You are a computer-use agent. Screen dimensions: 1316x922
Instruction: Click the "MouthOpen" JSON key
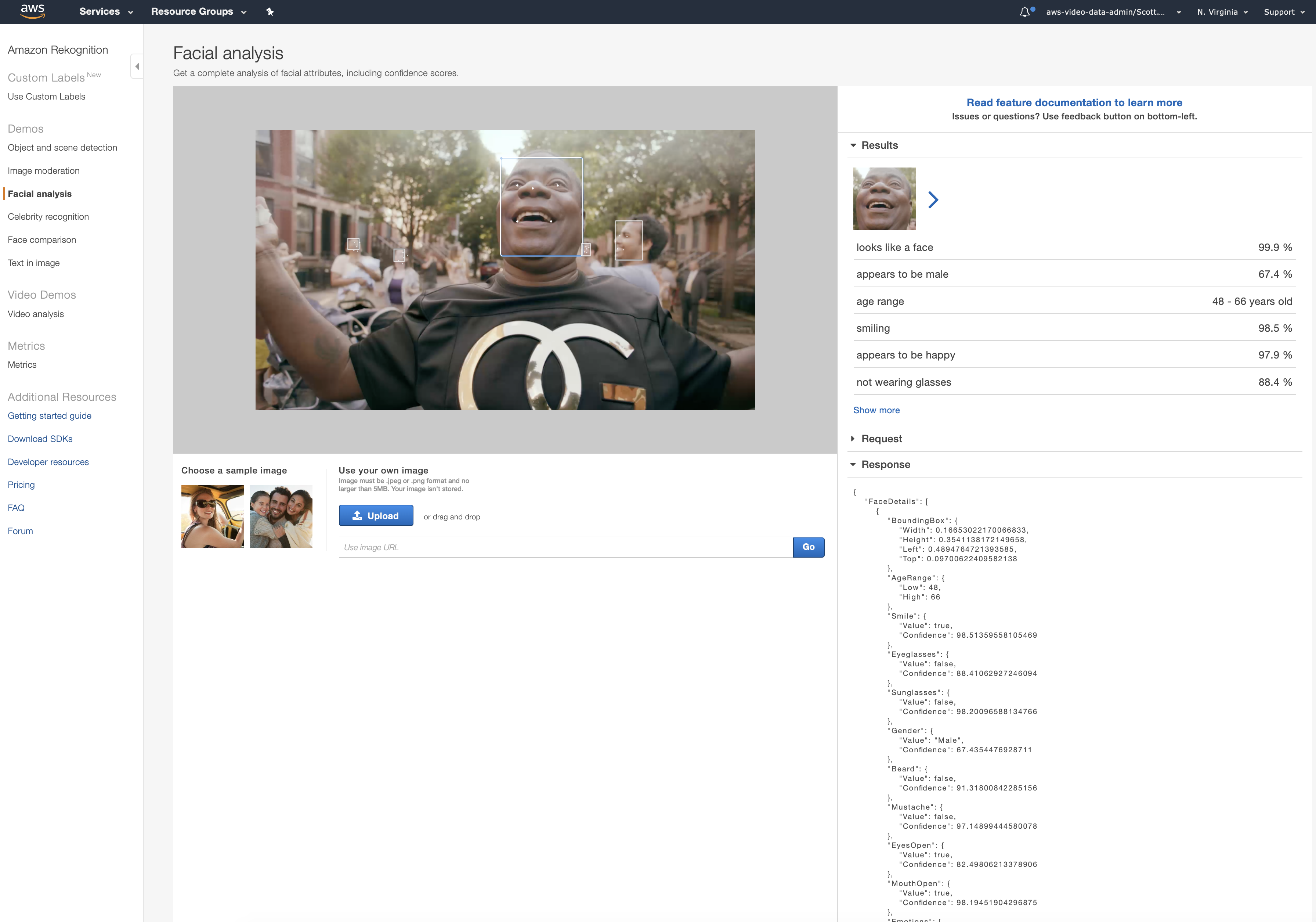[915, 883]
